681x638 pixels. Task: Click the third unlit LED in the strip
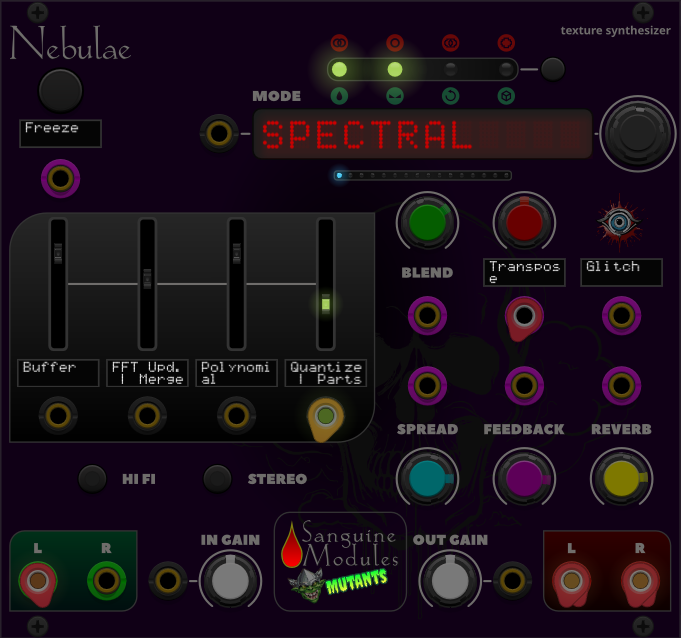coord(450,69)
